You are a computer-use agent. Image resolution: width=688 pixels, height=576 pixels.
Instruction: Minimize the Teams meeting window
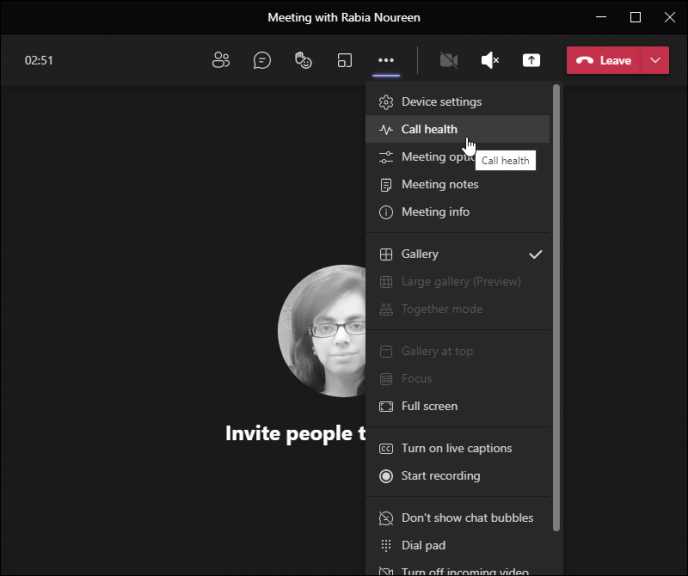point(601,17)
